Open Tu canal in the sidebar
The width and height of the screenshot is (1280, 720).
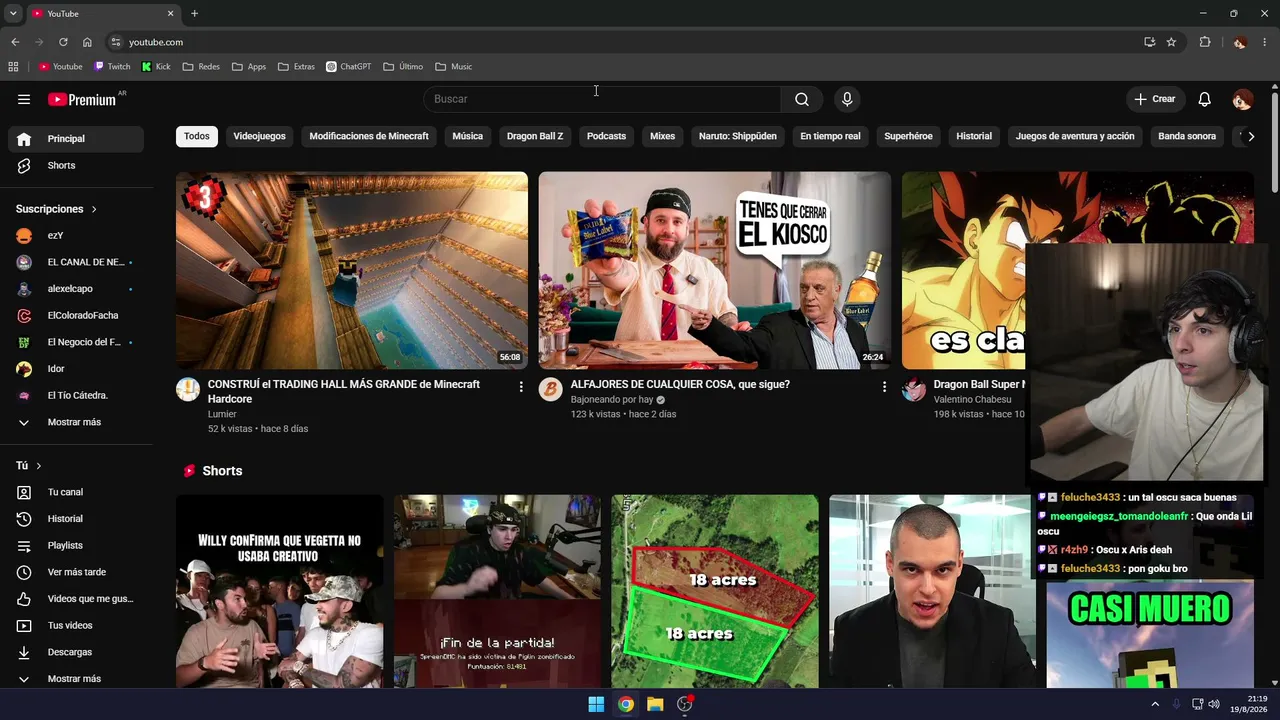point(76,492)
